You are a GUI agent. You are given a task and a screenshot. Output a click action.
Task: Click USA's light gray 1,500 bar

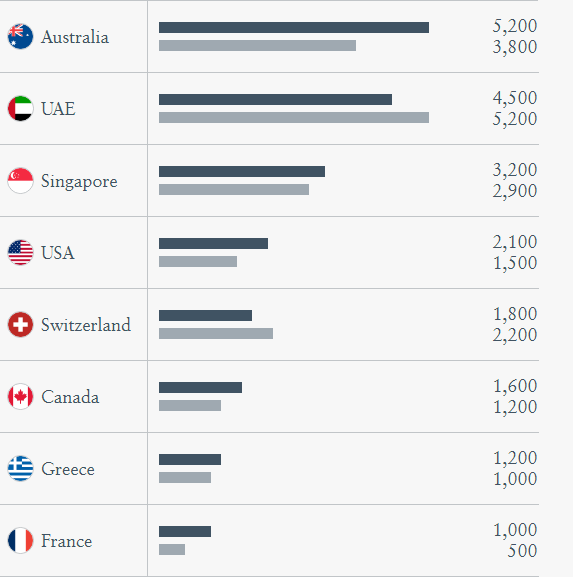tap(198, 262)
